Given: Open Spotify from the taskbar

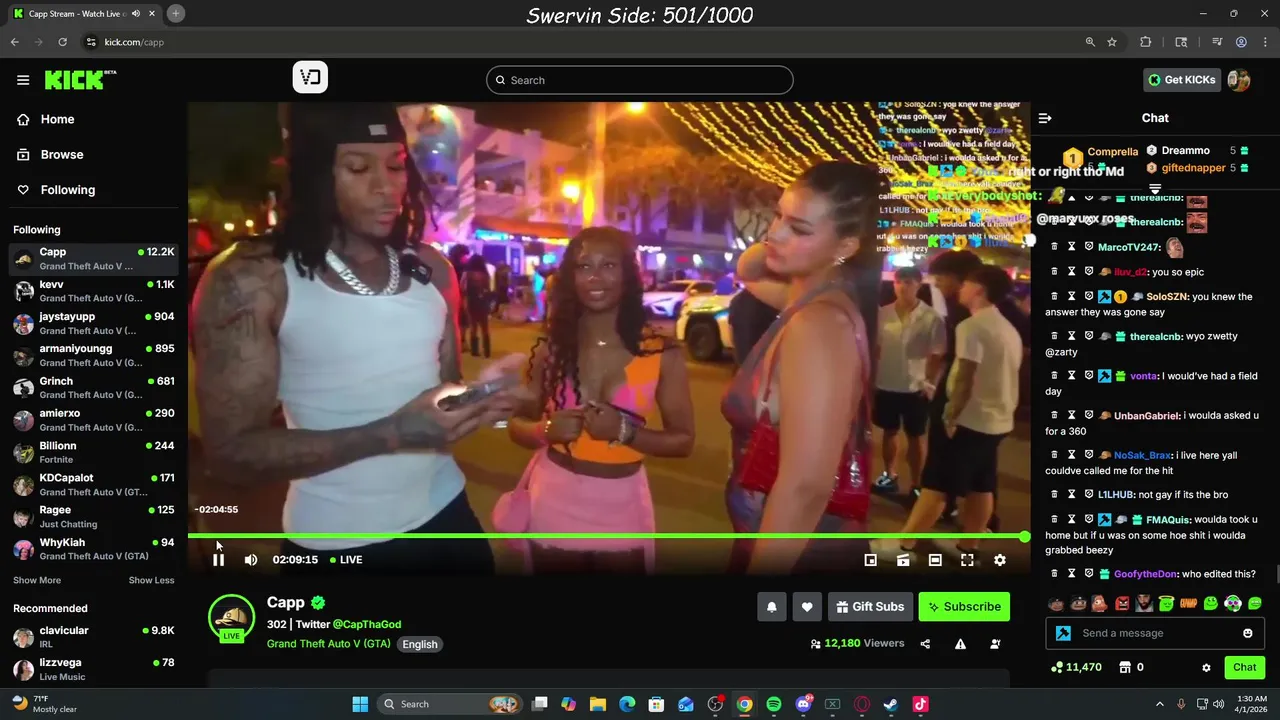Looking at the screenshot, I should (x=773, y=704).
